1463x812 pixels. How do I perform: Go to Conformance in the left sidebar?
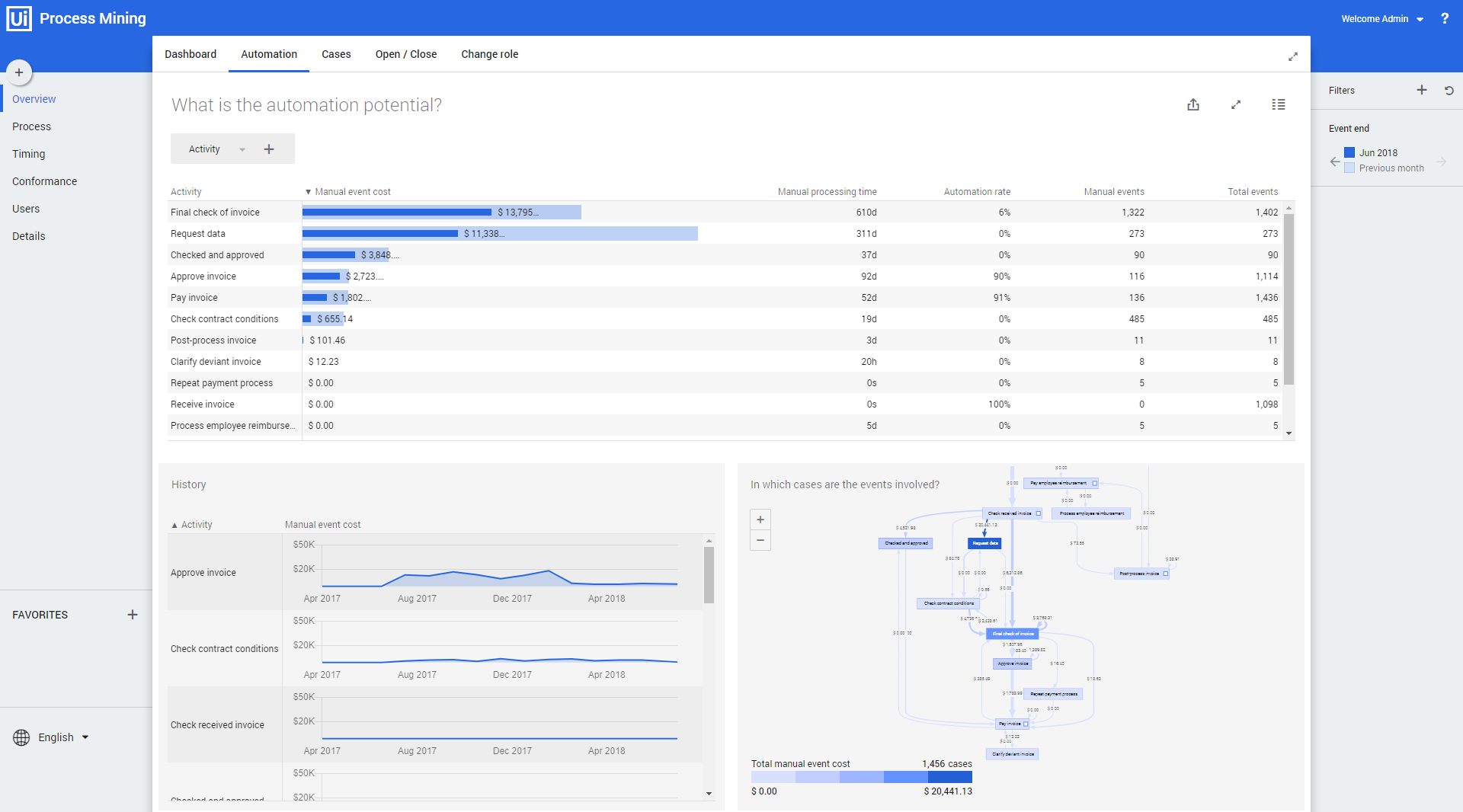click(44, 181)
